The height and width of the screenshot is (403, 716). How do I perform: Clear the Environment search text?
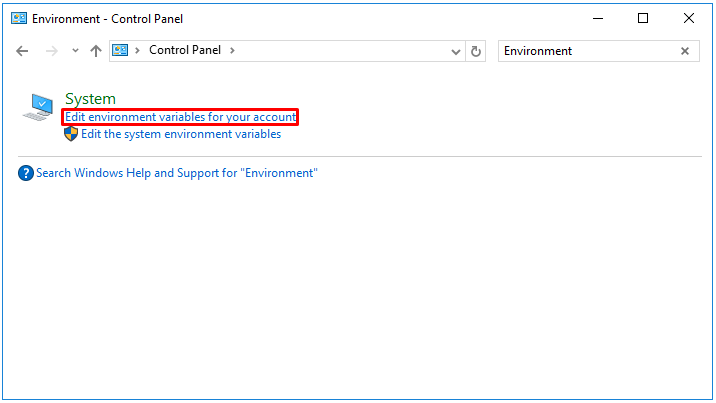[685, 51]
